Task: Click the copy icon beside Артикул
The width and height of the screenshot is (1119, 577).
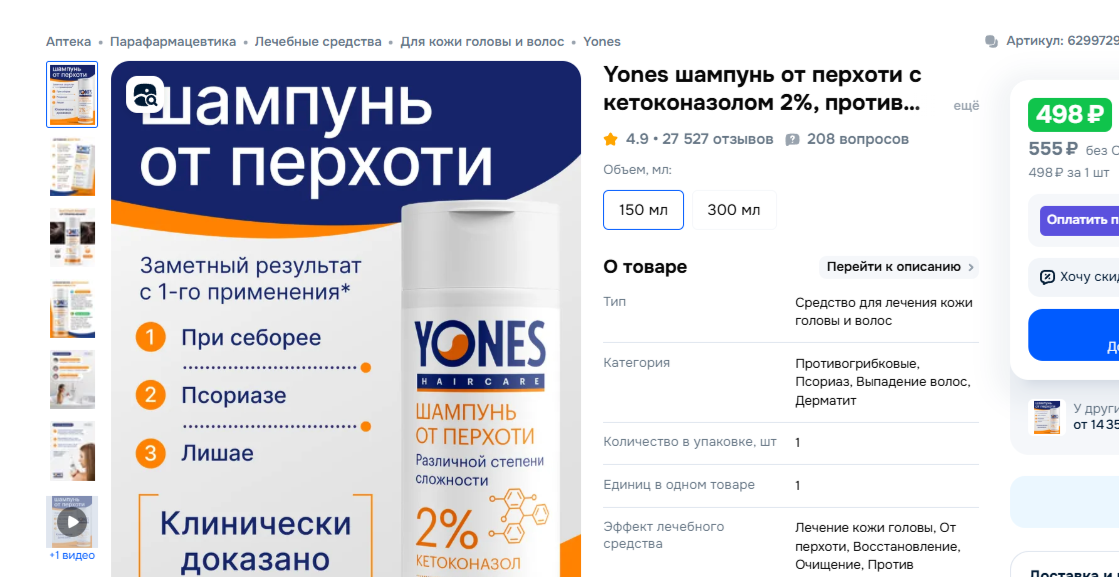Action: 991,42
